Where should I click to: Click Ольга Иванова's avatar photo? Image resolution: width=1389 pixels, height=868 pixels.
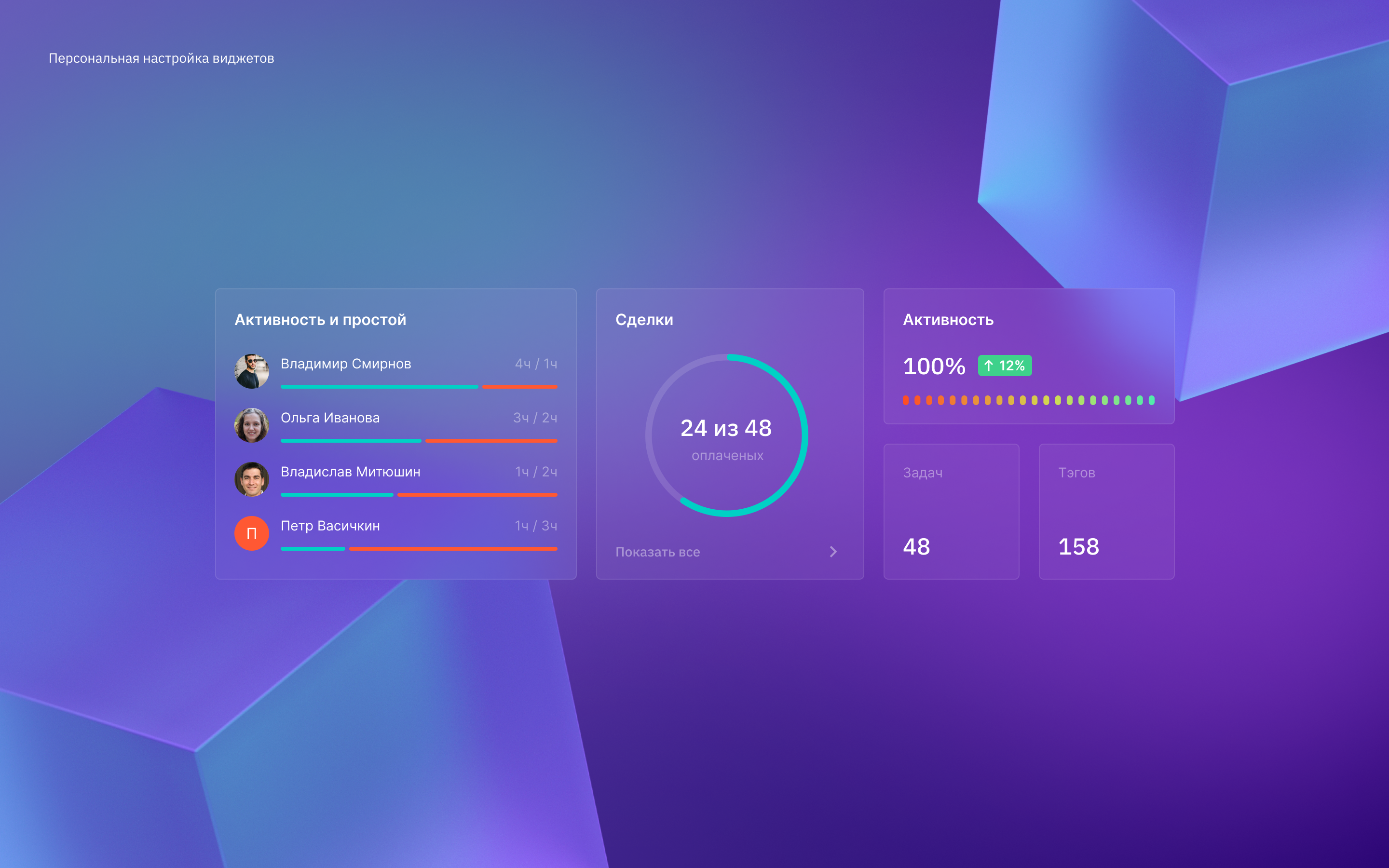click(x=251, y=425)
